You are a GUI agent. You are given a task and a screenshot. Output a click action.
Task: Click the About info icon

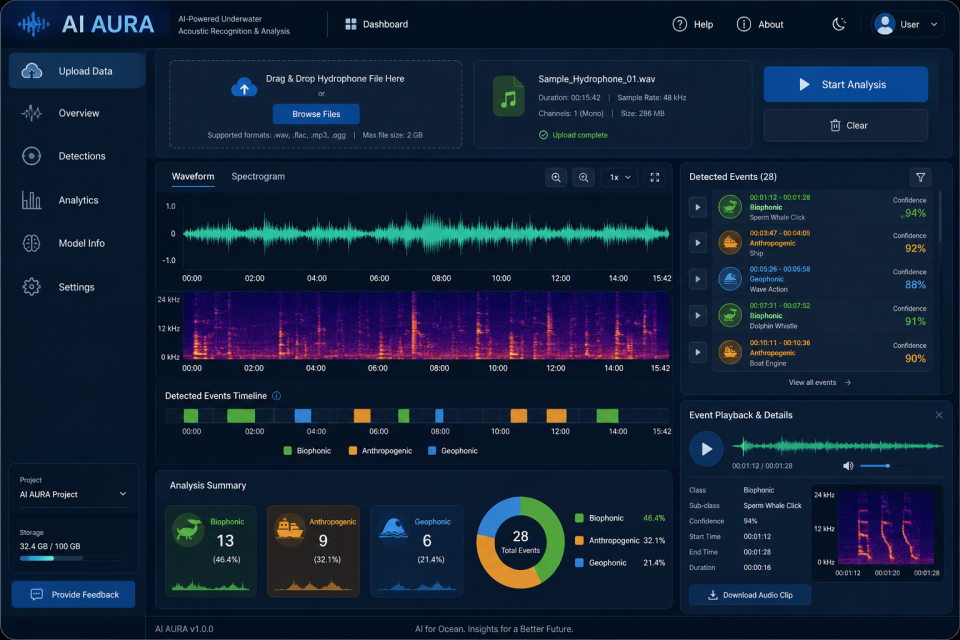click(x=743, y=24)
